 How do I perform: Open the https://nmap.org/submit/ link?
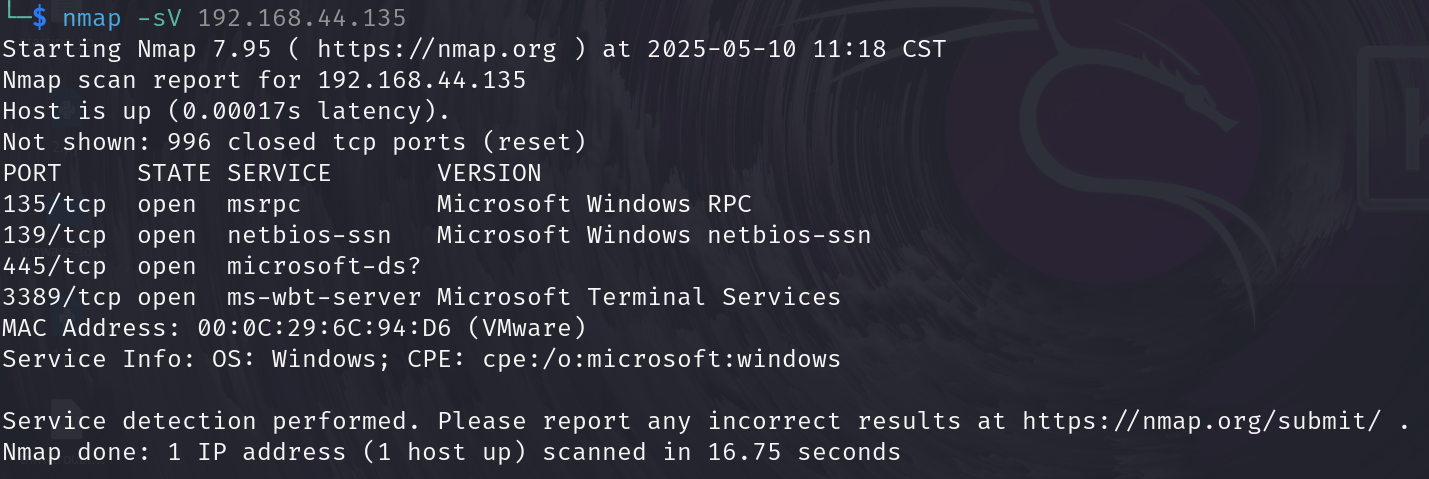1199,421
